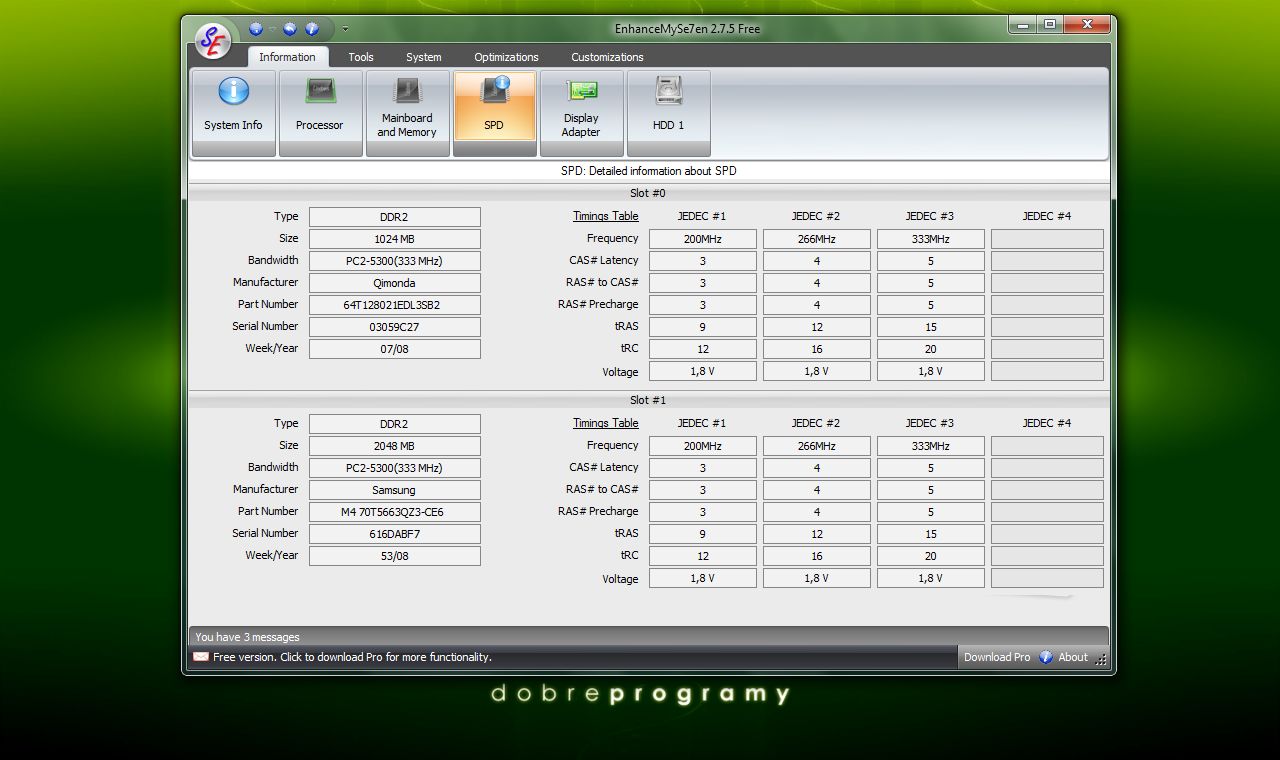1280x760 pixels.
Task: Click Slot #1 JEDEC #1 tRC value 12
Action: pyautogui.click(x=702, y=556)
